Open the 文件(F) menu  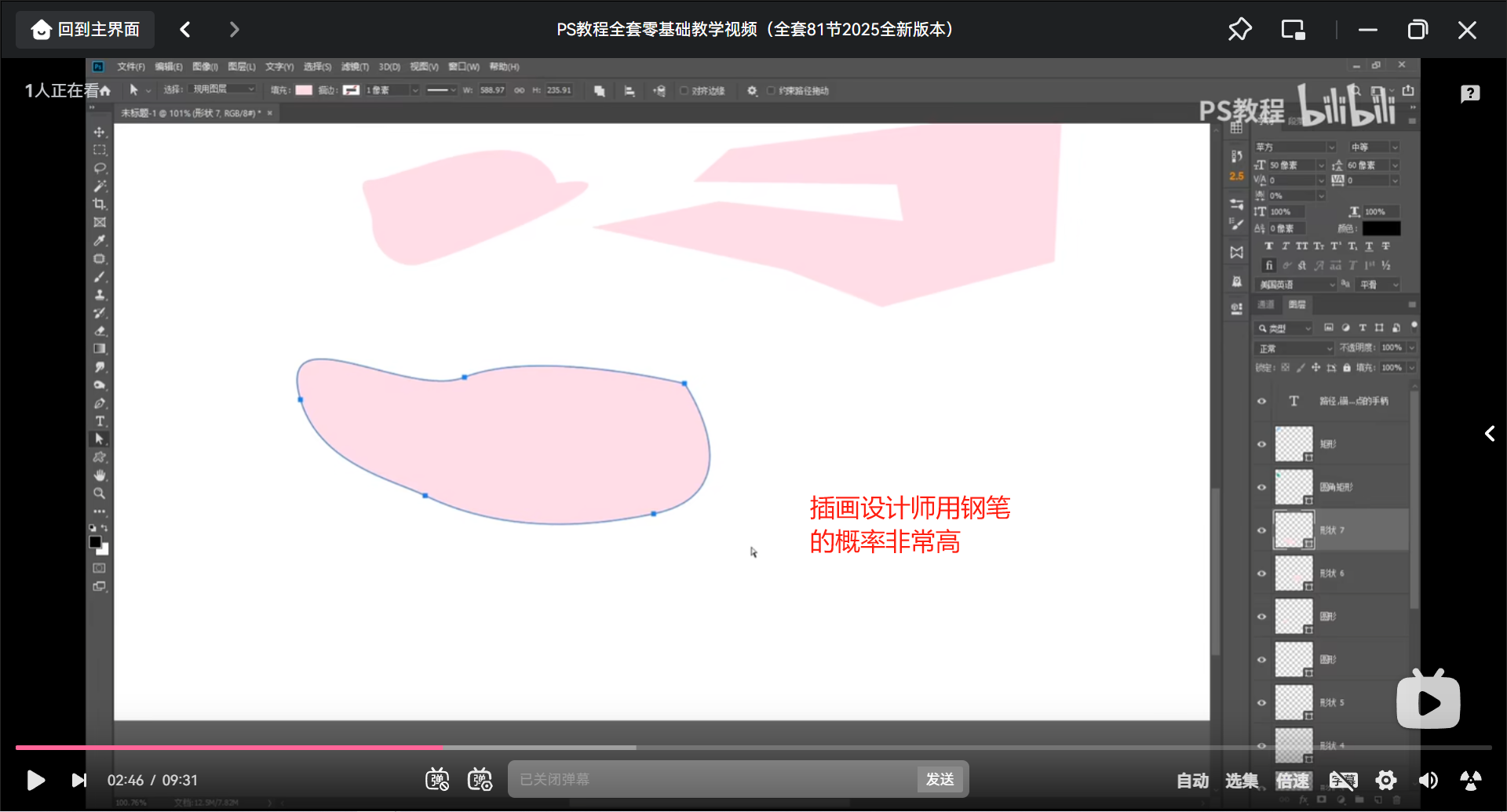131,67
